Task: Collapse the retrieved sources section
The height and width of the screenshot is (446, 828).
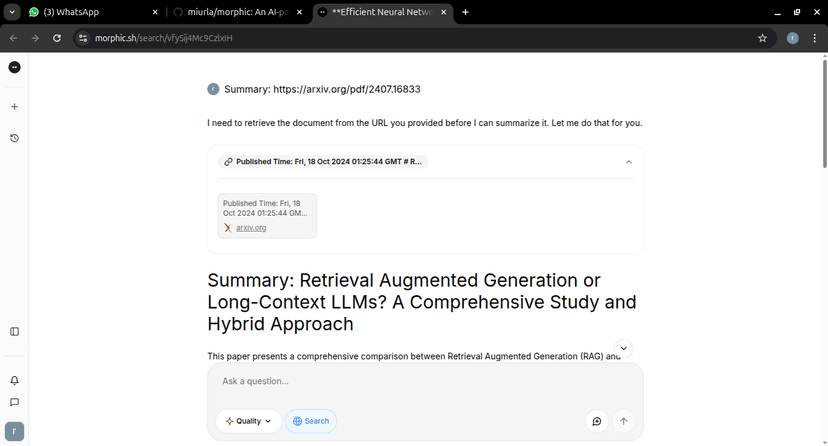Action: click(628, 161)
